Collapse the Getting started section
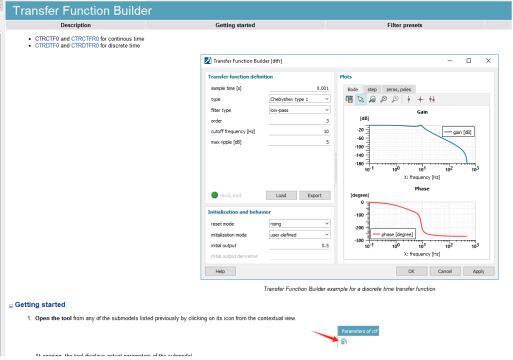Viewport: 513px width, 360px height. click(x=11, y=306)
